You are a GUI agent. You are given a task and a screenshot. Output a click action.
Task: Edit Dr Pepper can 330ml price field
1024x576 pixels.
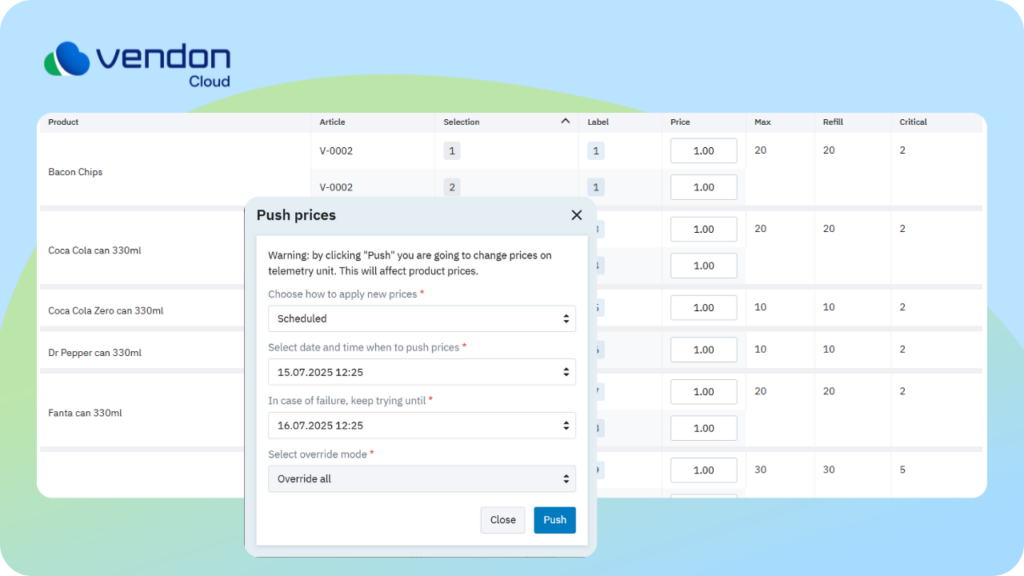pos(703,349)
